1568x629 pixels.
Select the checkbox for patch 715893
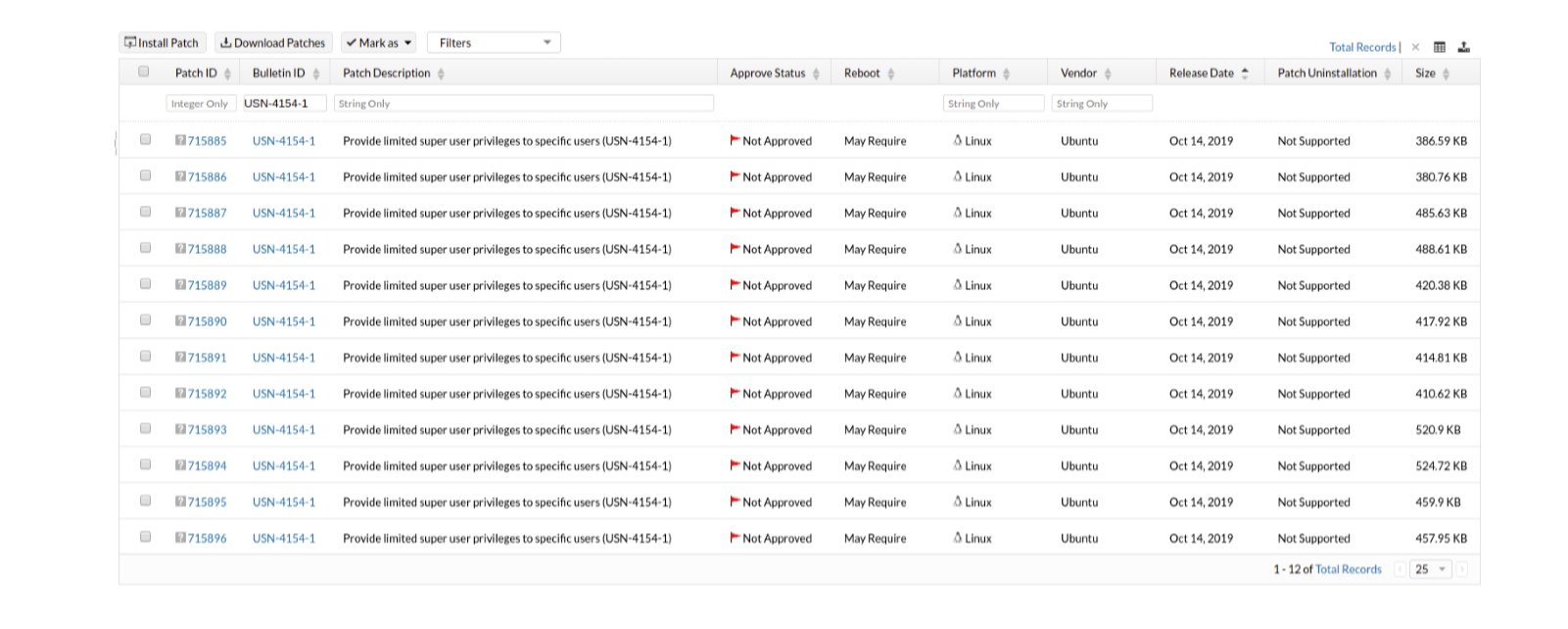(x=145, y=428)
